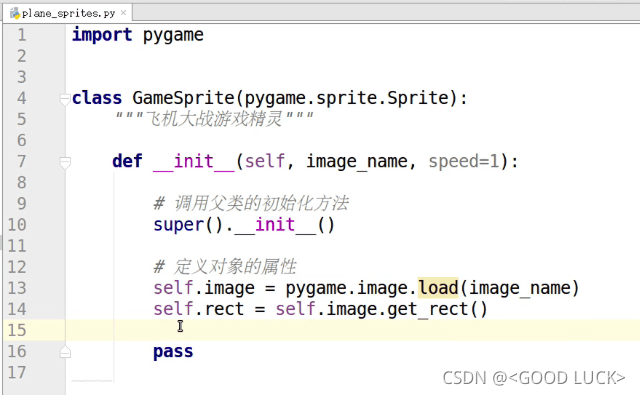This screenshot has height=395, width=640.
Task: Click 'pygame.sprite.Sprite' base class text
Action: click(347, 99)
